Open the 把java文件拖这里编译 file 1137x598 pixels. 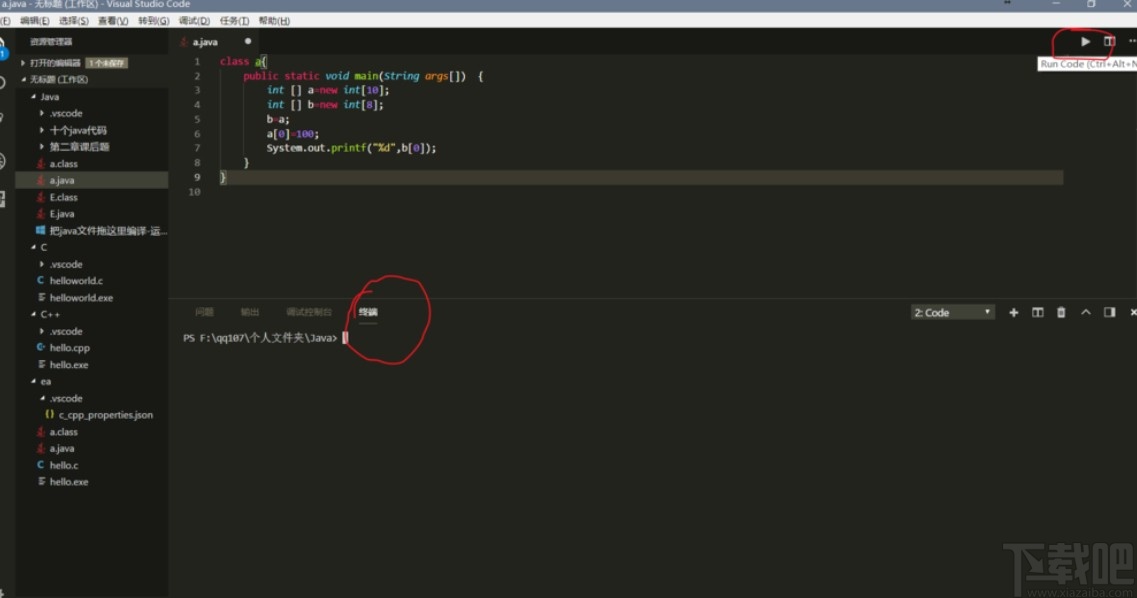pos(108,231)
